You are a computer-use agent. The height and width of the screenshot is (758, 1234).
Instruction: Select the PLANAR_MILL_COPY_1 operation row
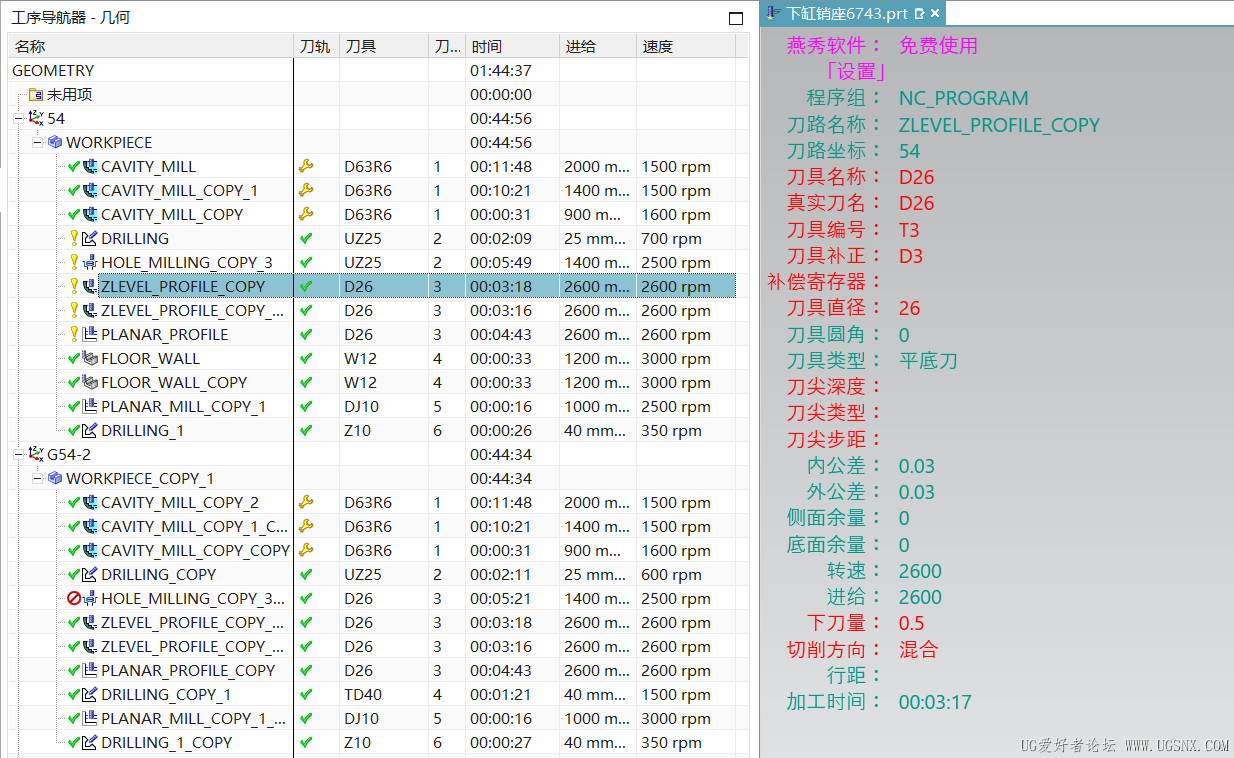click(183, 407)
